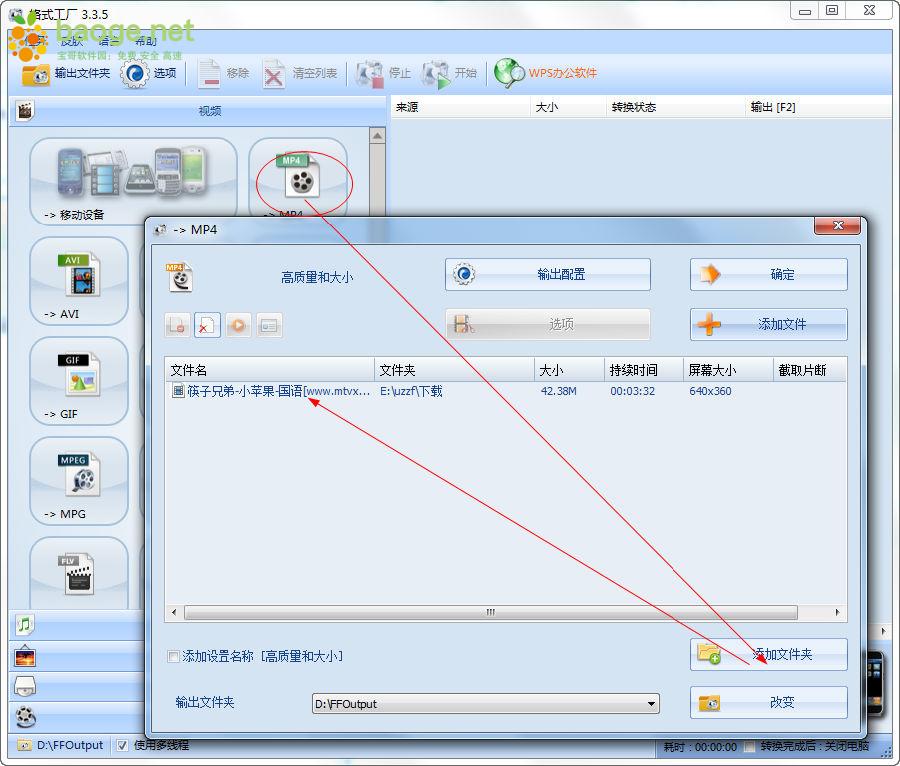
Task: Choose the GIF conversion icon
Action: [x=79, y=377]
